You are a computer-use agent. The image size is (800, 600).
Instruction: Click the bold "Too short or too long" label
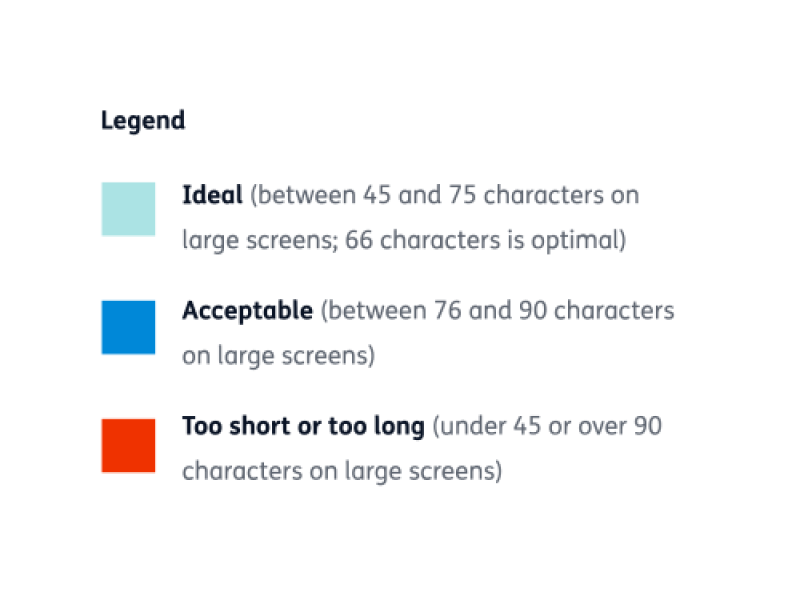pyautogui.click(x=303, y=427)
